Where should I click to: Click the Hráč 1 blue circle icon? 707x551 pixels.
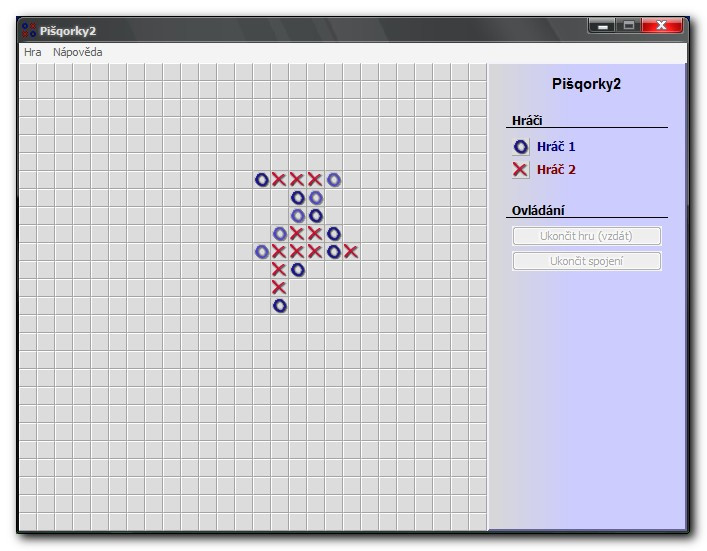click(x=521, y=147)
